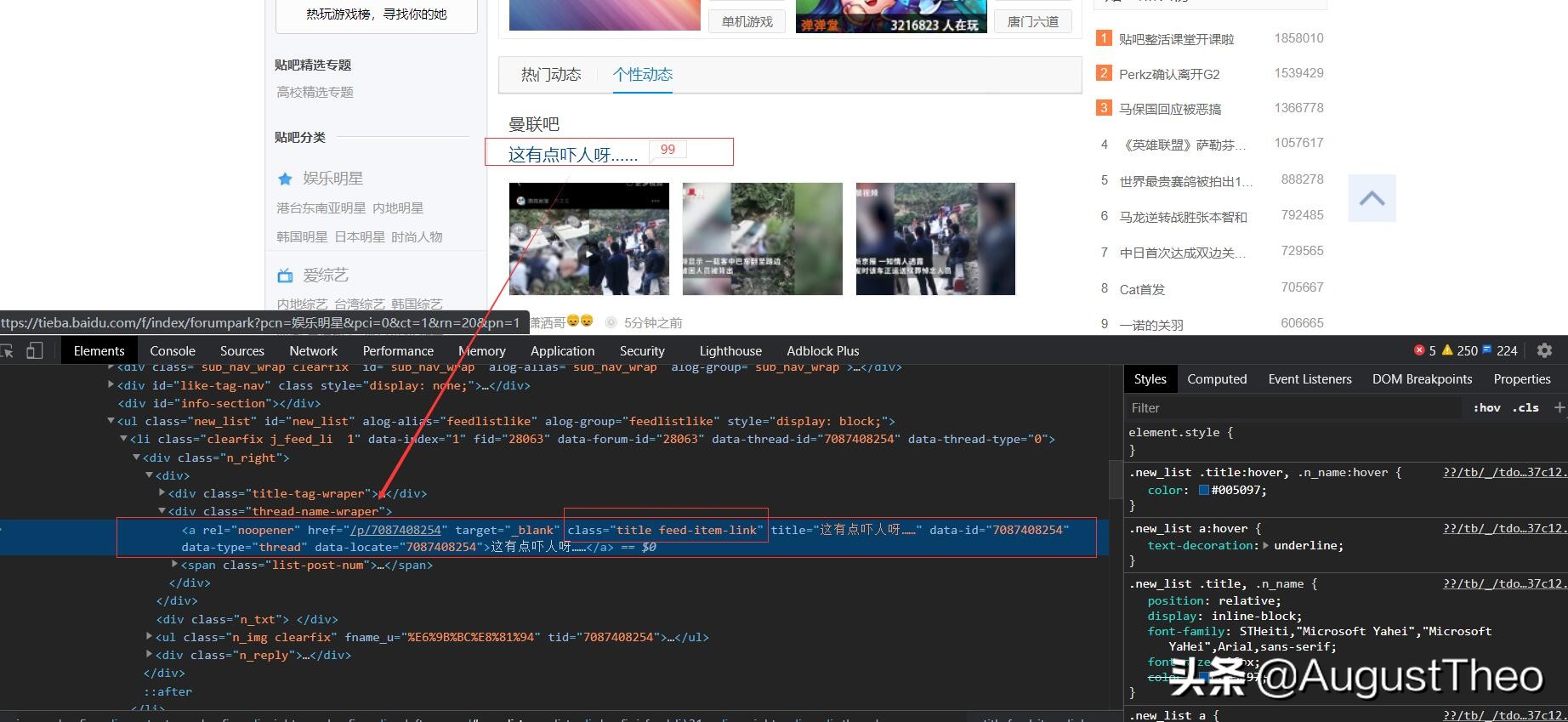The image size is (1568, 722).
Task: Expand the like-tag-nav div node
Action: [x=111, y=385]
